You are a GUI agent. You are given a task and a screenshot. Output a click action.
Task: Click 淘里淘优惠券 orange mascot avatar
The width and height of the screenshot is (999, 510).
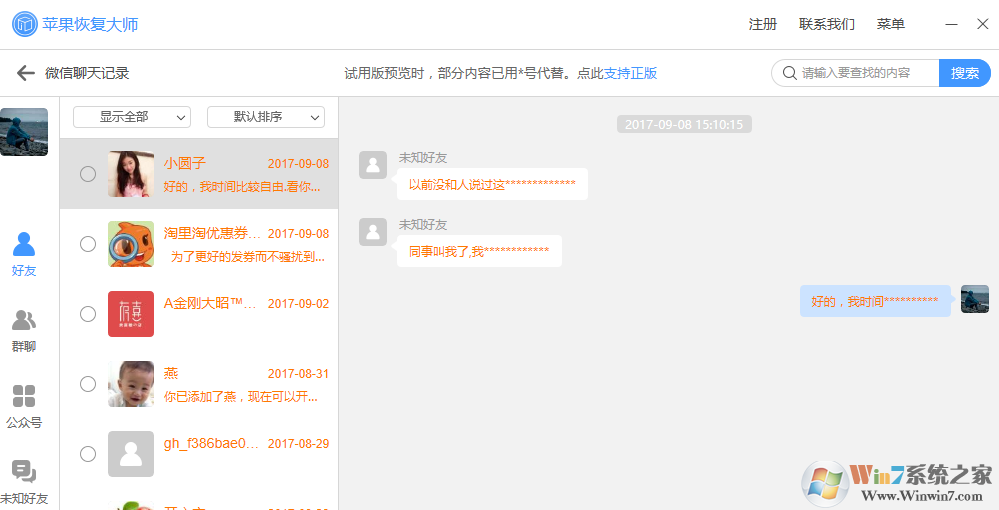tap(131, 244)
